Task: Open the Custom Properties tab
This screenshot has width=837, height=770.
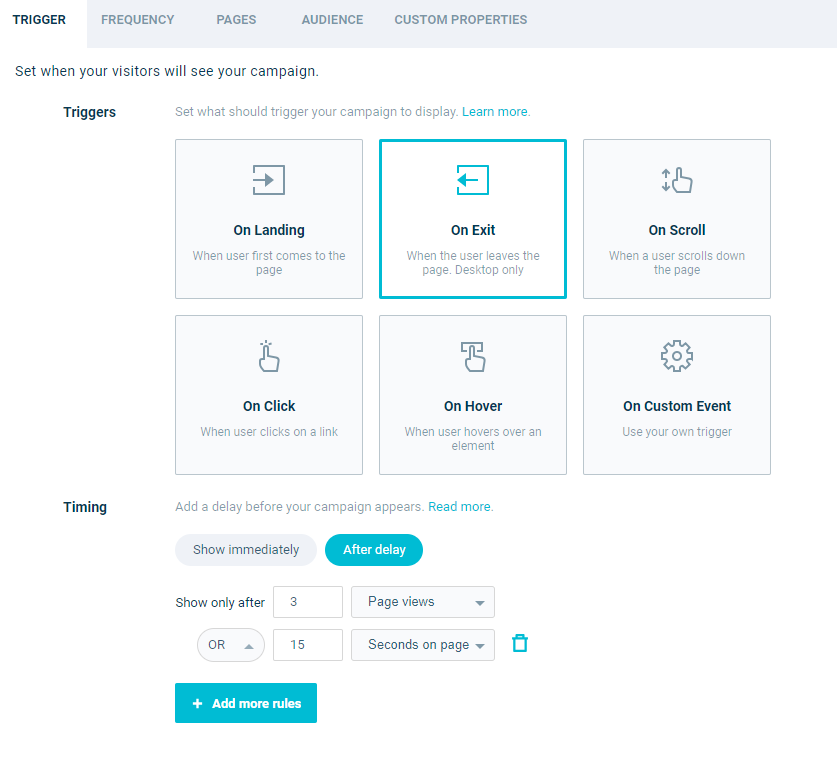Action: click(x=461, y=20)
